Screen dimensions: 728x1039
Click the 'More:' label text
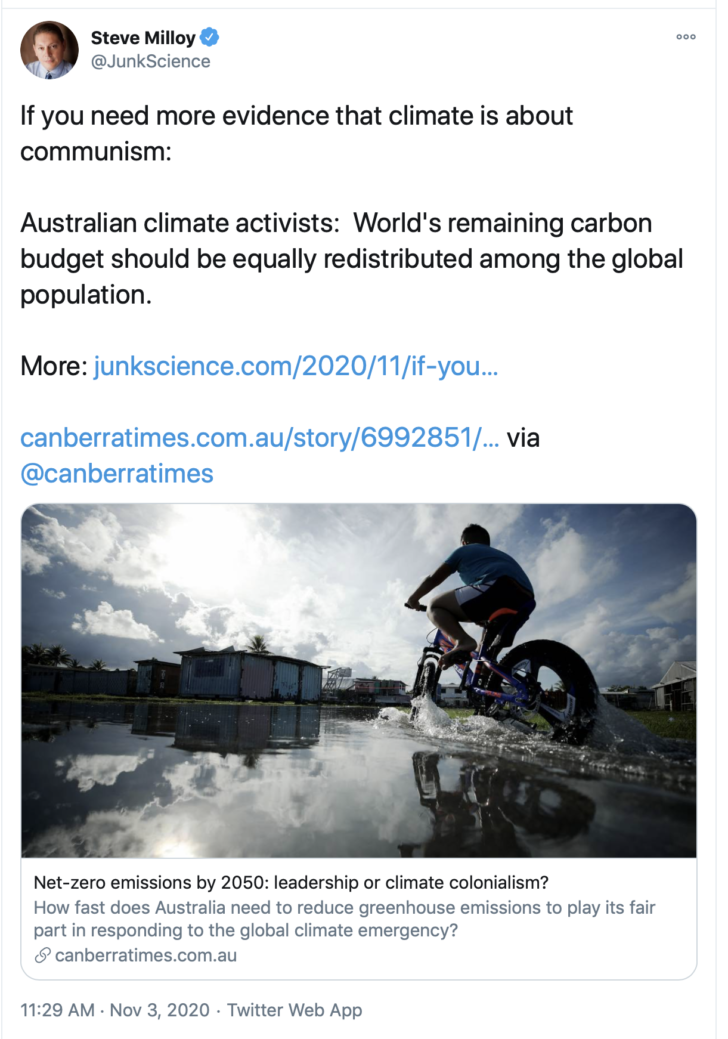point(54,366)
